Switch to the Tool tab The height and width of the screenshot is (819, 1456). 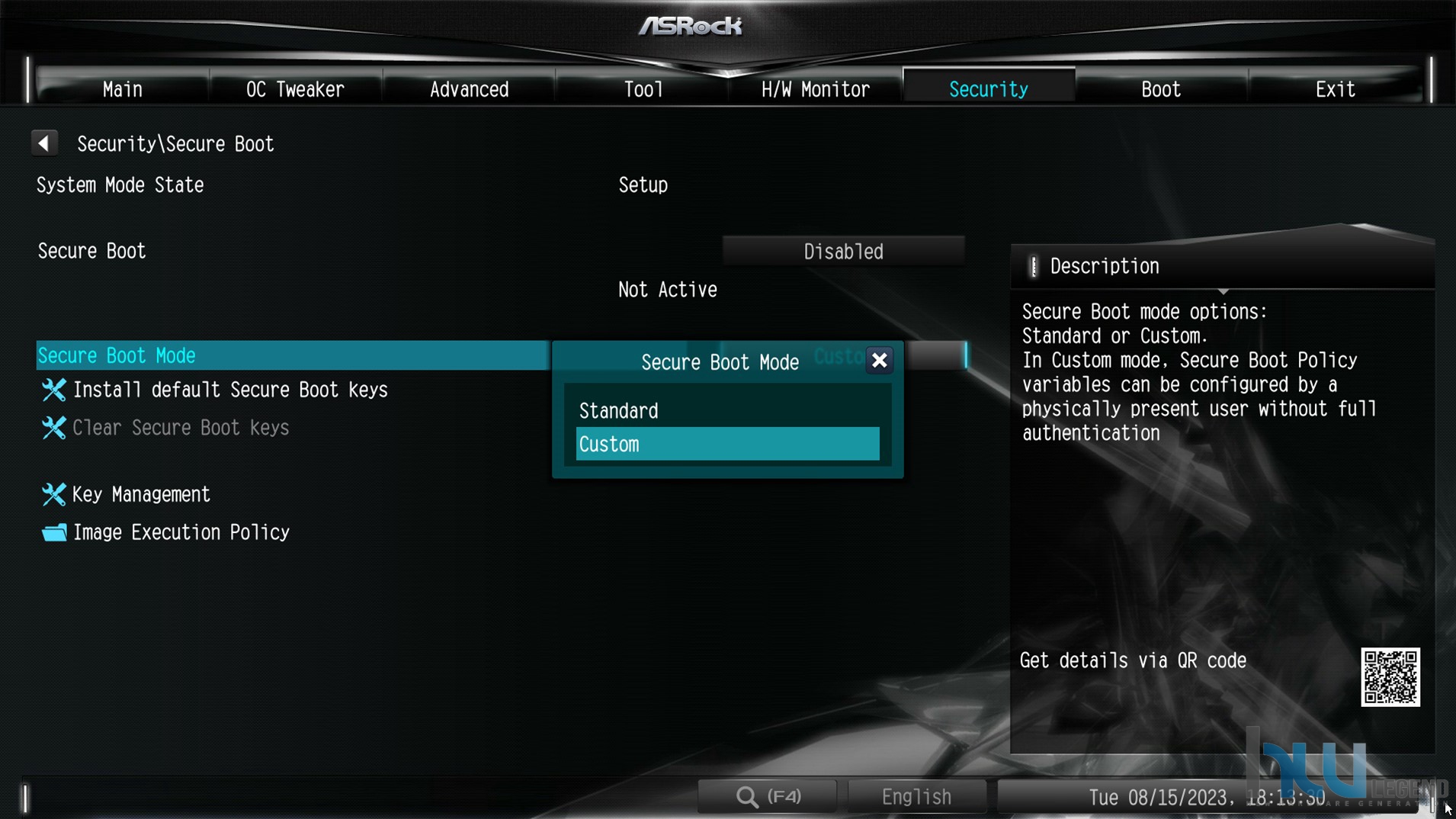pos(643,89)
